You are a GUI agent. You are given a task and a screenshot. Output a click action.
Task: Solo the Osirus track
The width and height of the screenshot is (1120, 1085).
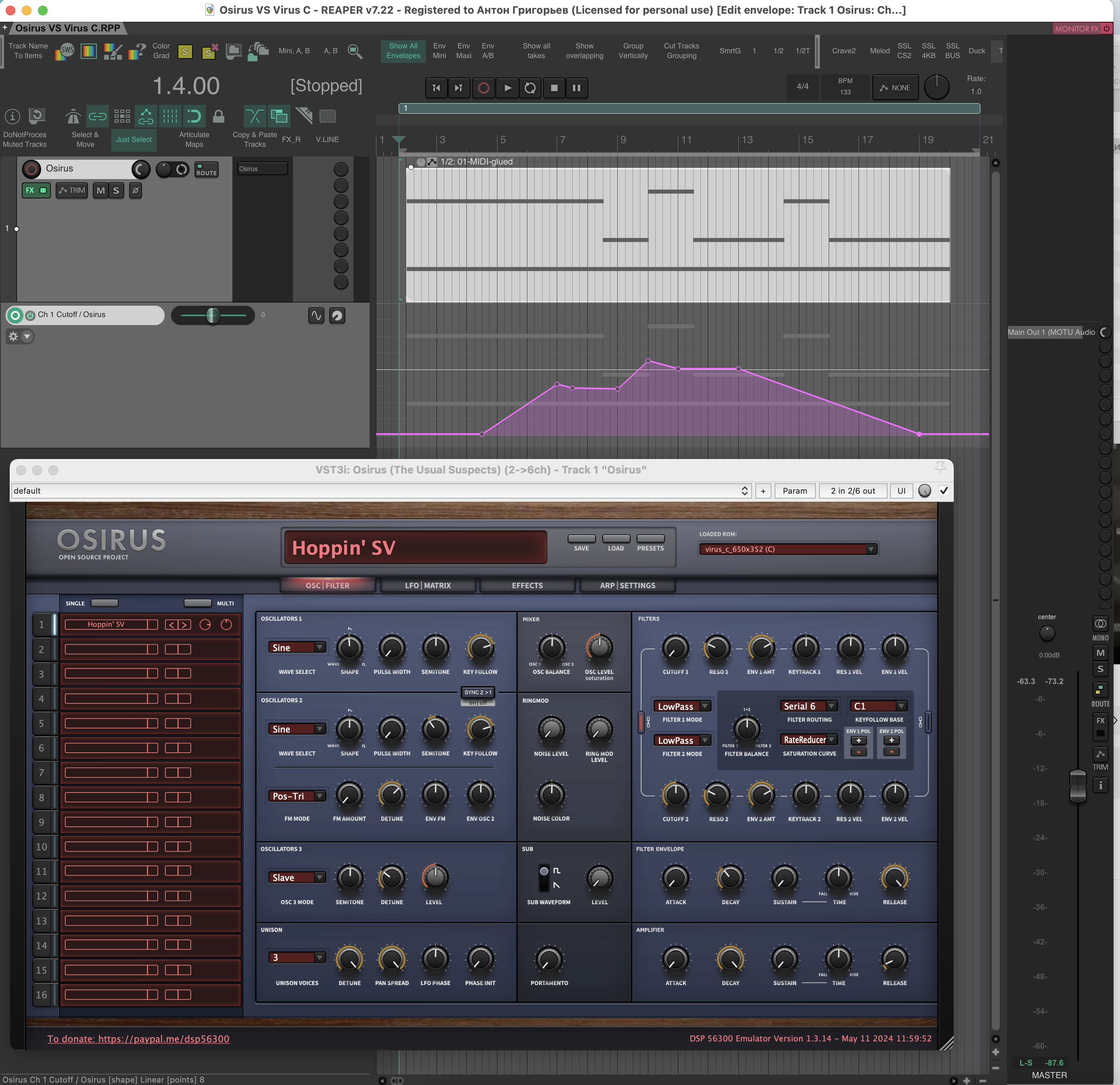point(116,190)
